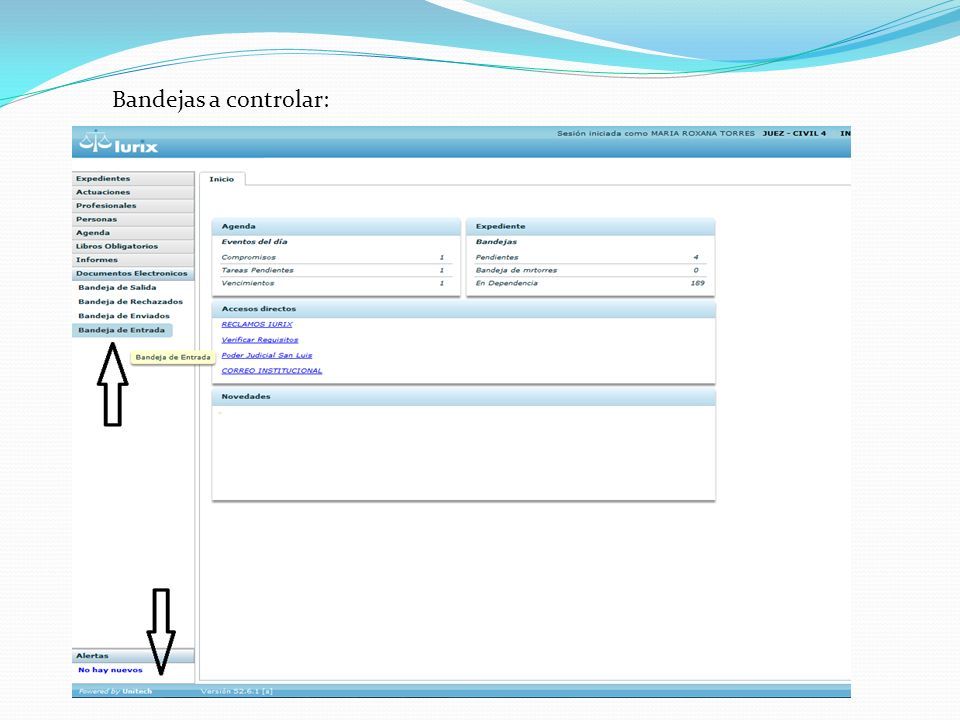The image size is (960, 720).
Task: Click the Accesos directos panel header
Action: (x=463, y=309)
